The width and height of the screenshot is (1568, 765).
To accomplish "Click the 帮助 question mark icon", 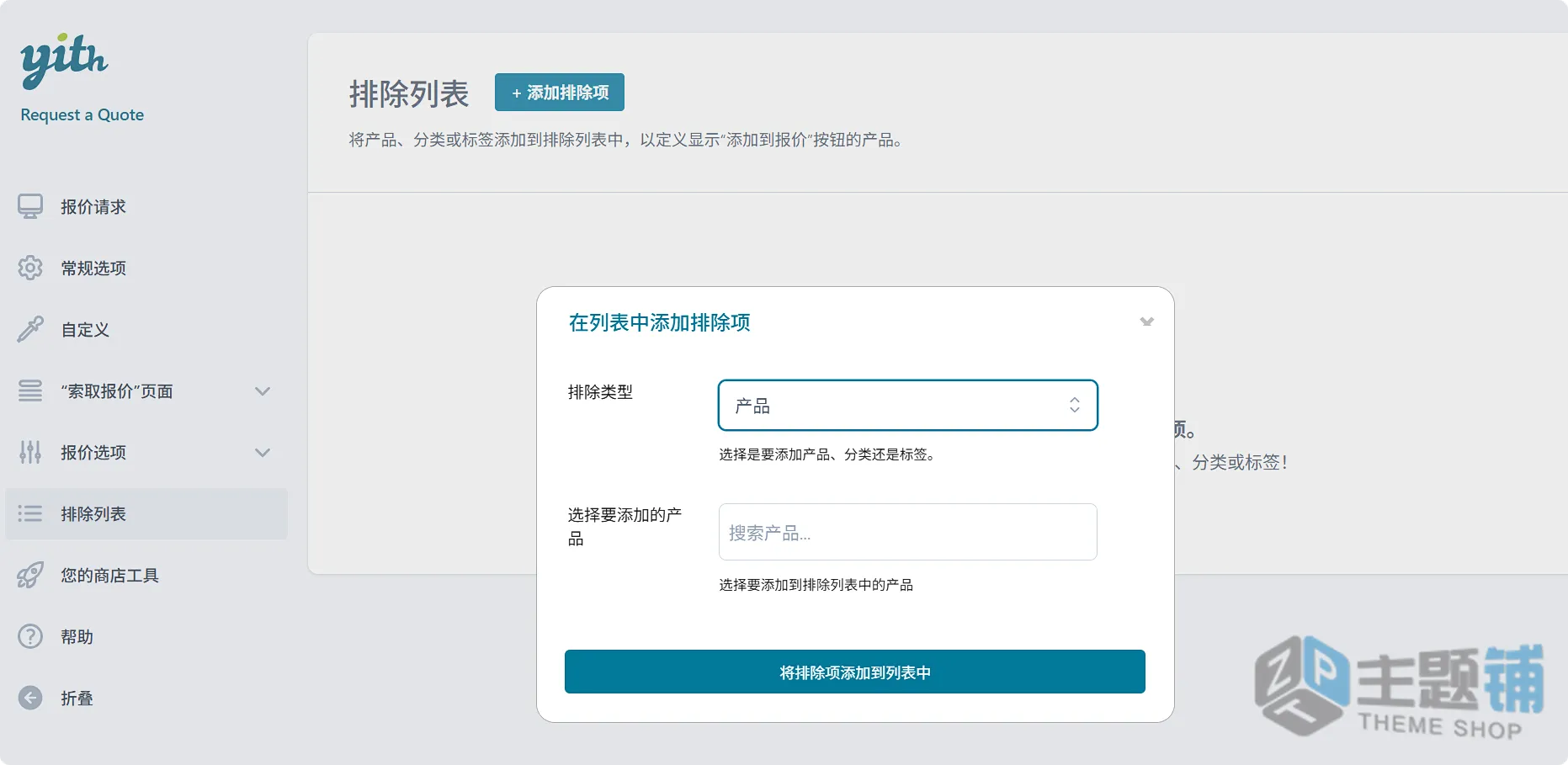I will coord(30,636).
